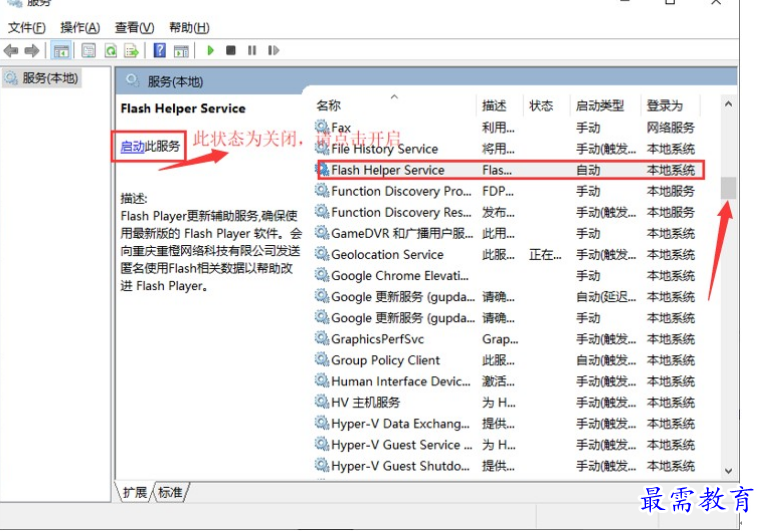Click the 启动 link to start service
The height and width of the screenshot is (531, 762).
[x=132, y=146]
